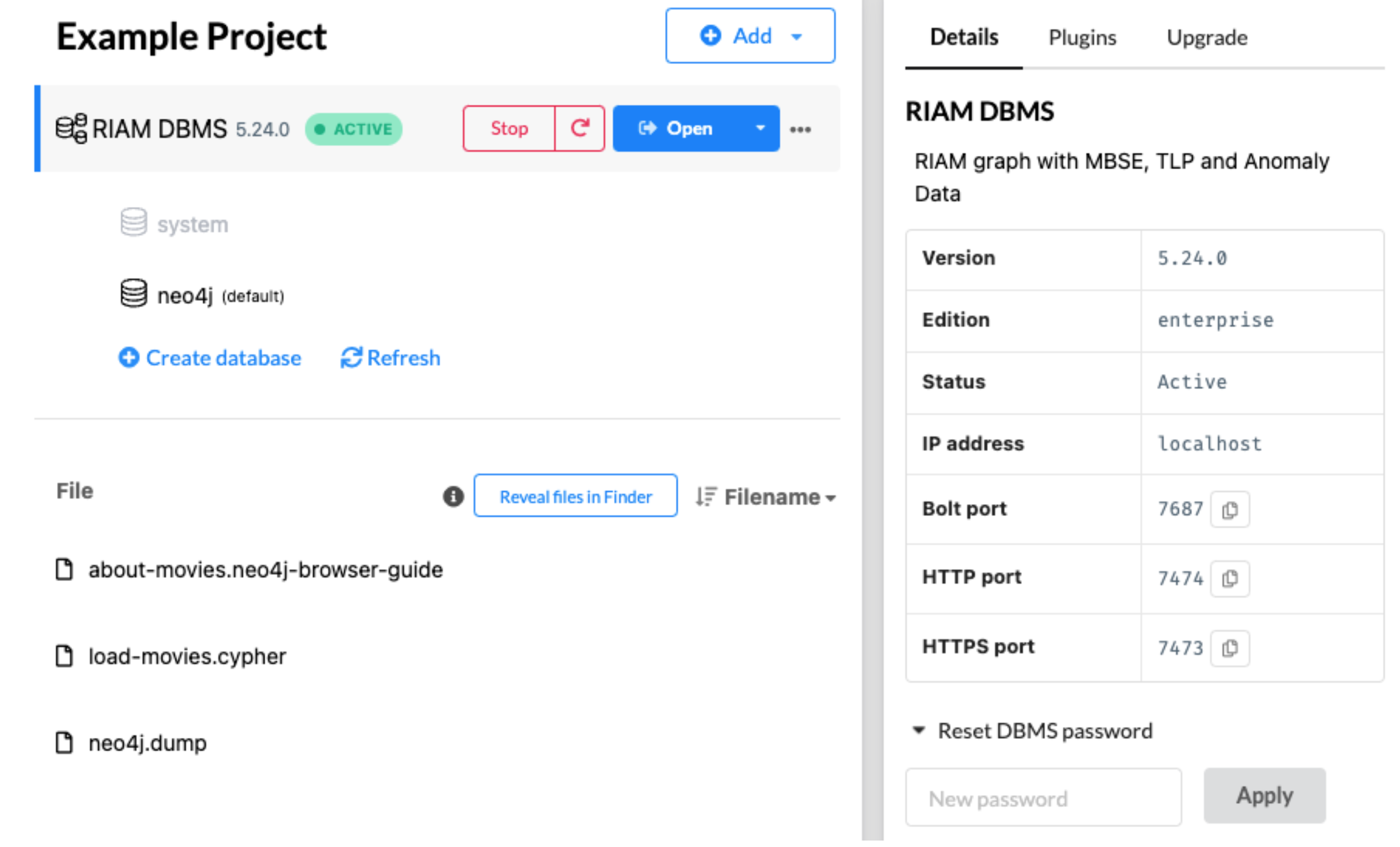Click the system database icon
The image size is (1400, 847).
point(134,222)
